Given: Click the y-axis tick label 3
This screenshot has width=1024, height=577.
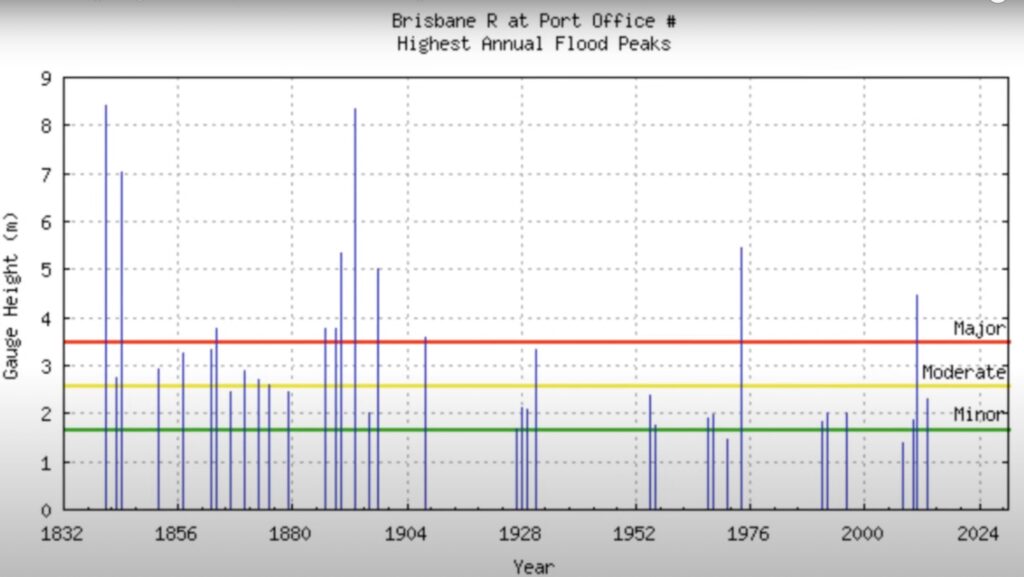Looking at the screenshot, I should tap(46, 366).
